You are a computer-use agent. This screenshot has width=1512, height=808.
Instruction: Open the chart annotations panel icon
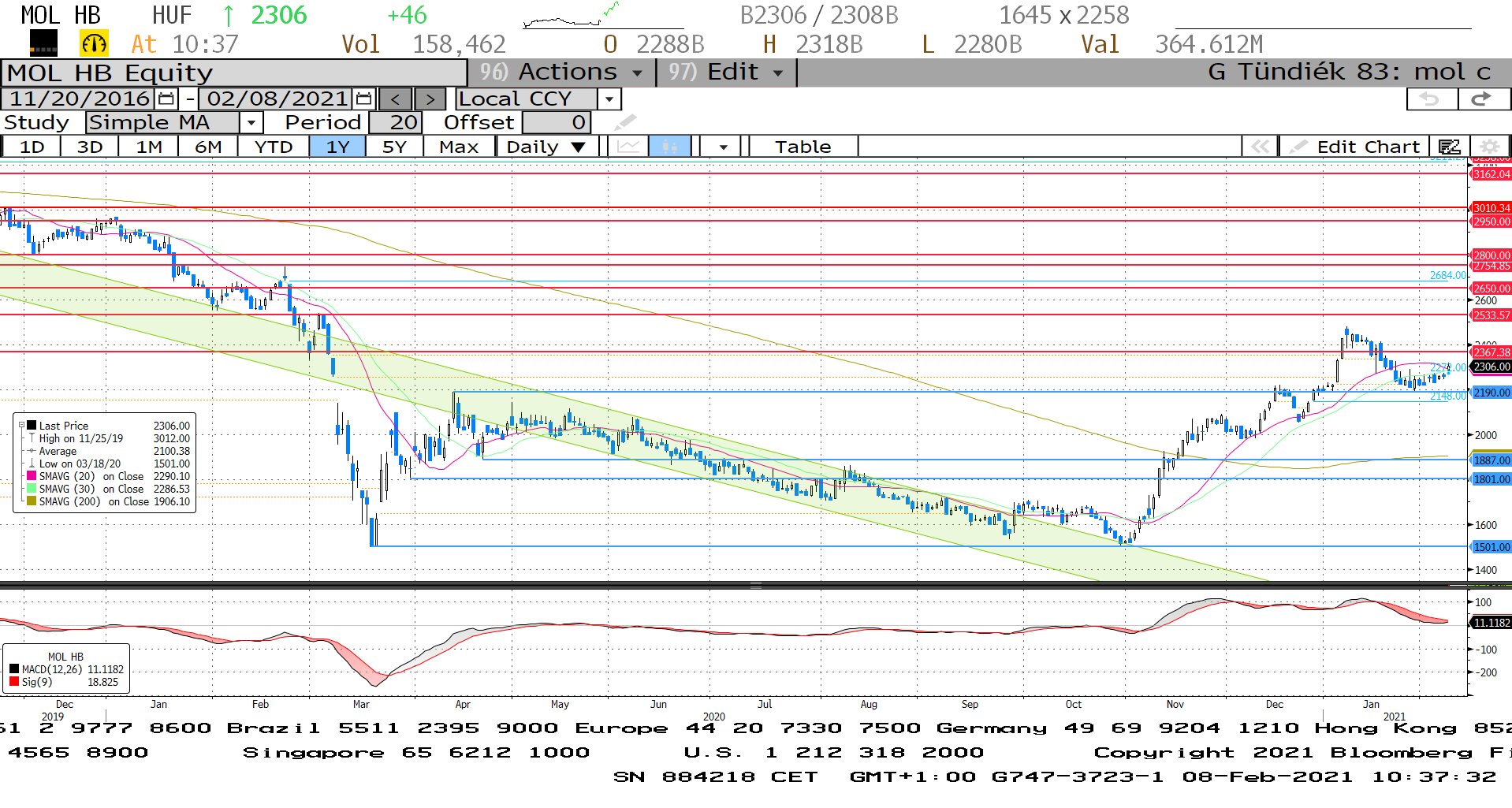pos(1449,147)
